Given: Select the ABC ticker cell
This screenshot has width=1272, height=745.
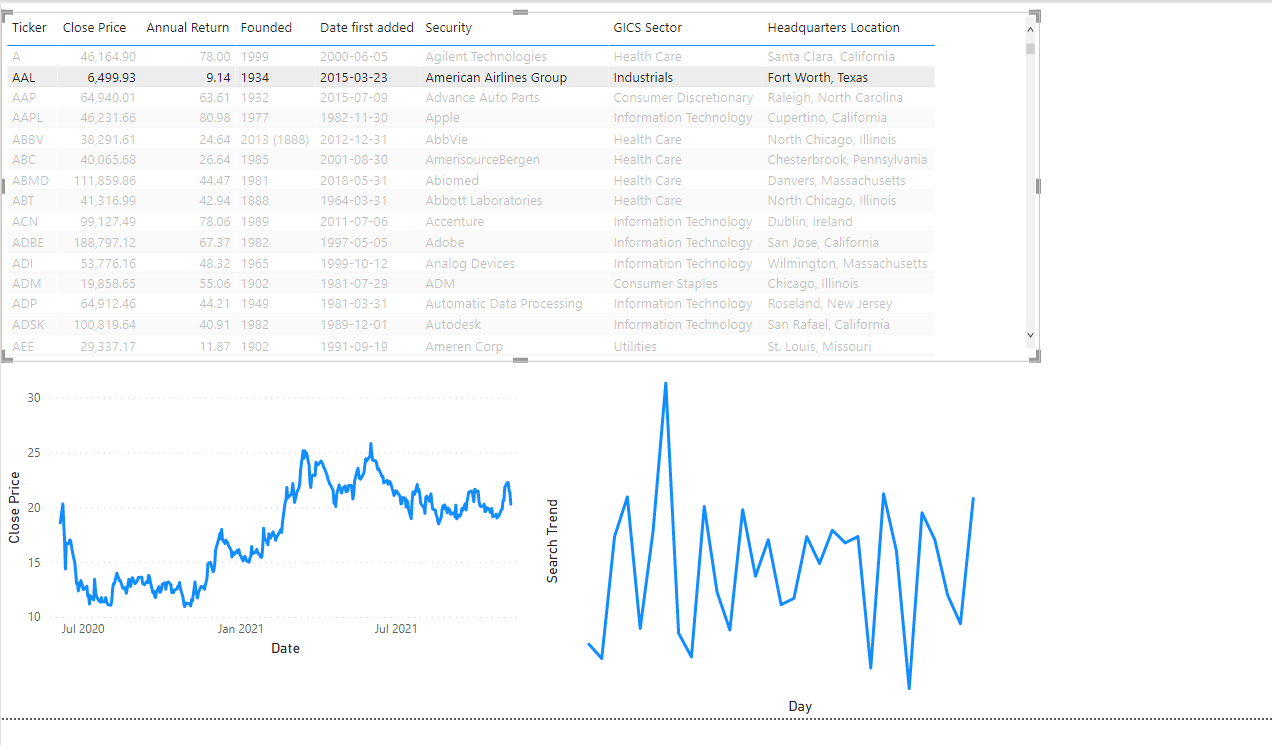Looking at the screenshot, I should [x=24, y=160].
